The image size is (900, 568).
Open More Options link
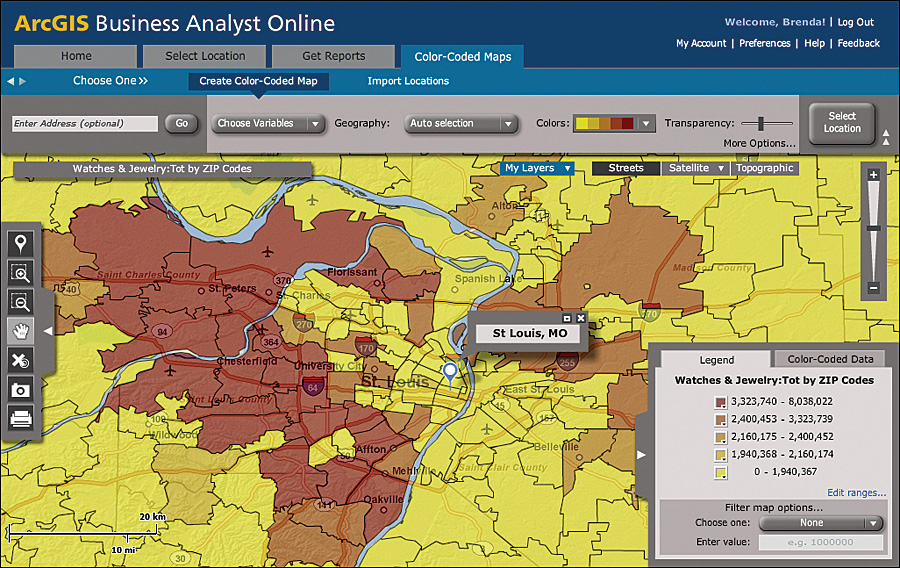pos(759,143)
